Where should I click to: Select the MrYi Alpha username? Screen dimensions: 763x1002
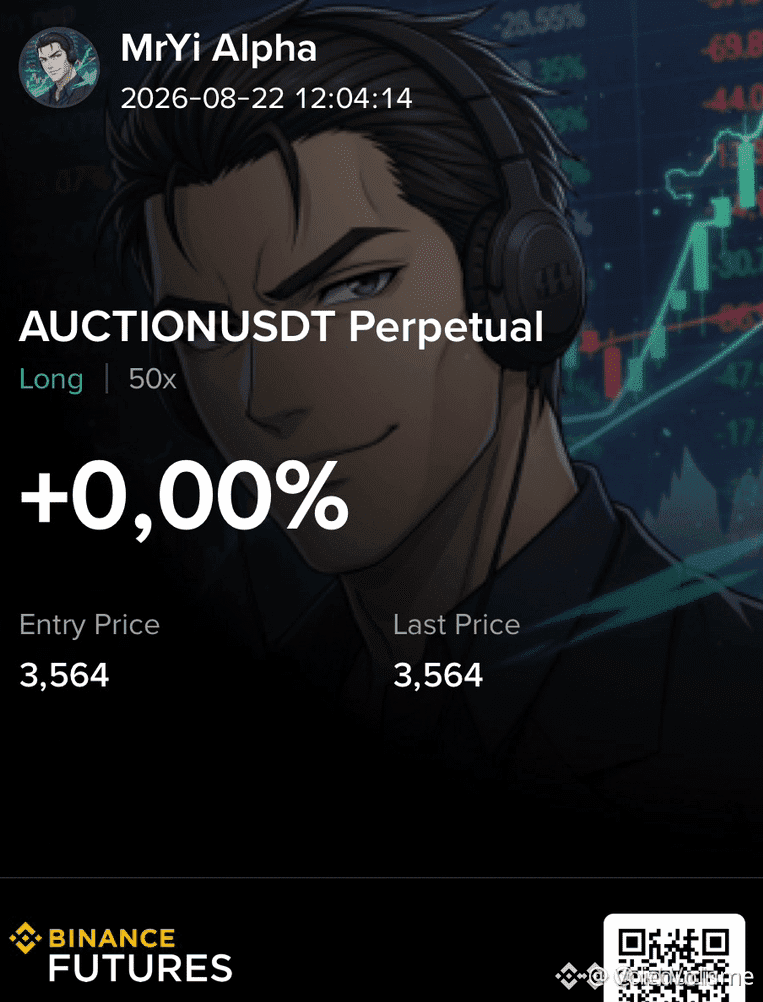219,49
